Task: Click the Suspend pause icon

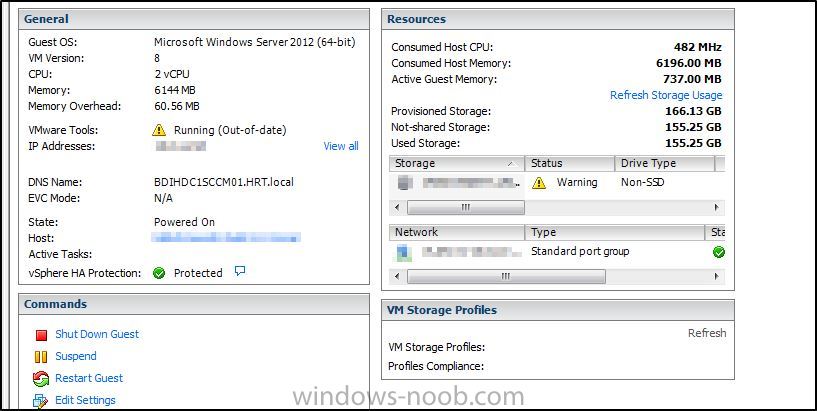Action: pos(41,357)
